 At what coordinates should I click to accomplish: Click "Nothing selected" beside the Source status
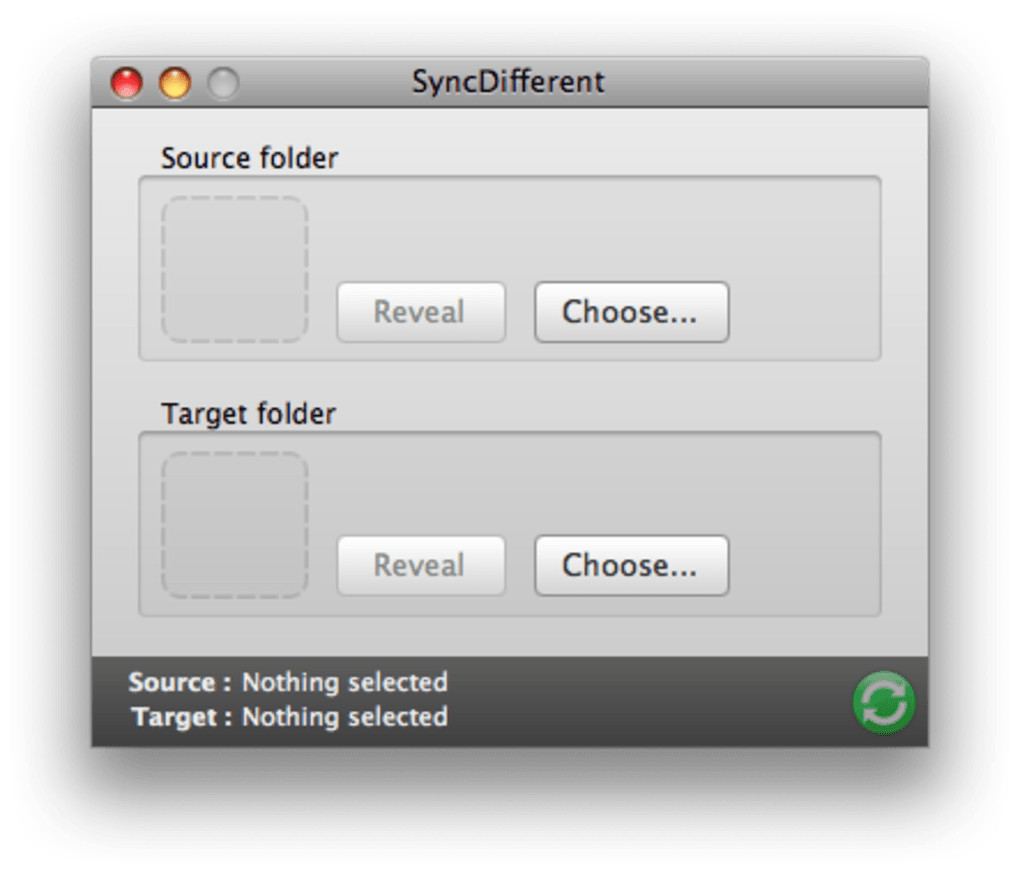click(x=345, y=683)
